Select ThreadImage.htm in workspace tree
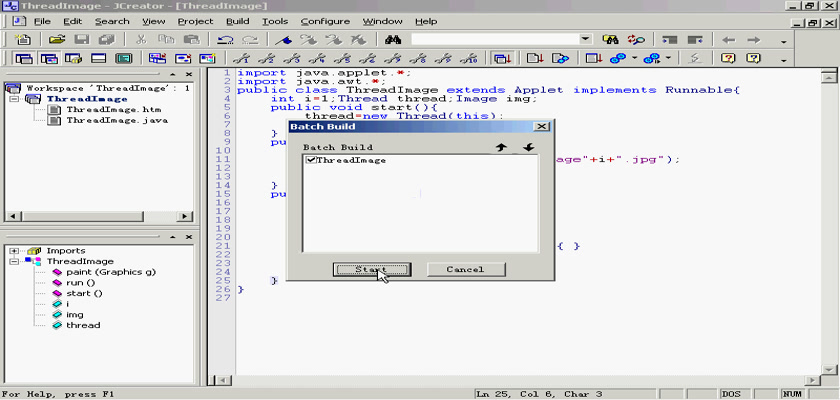840x400 pixels. click(114, 110)
